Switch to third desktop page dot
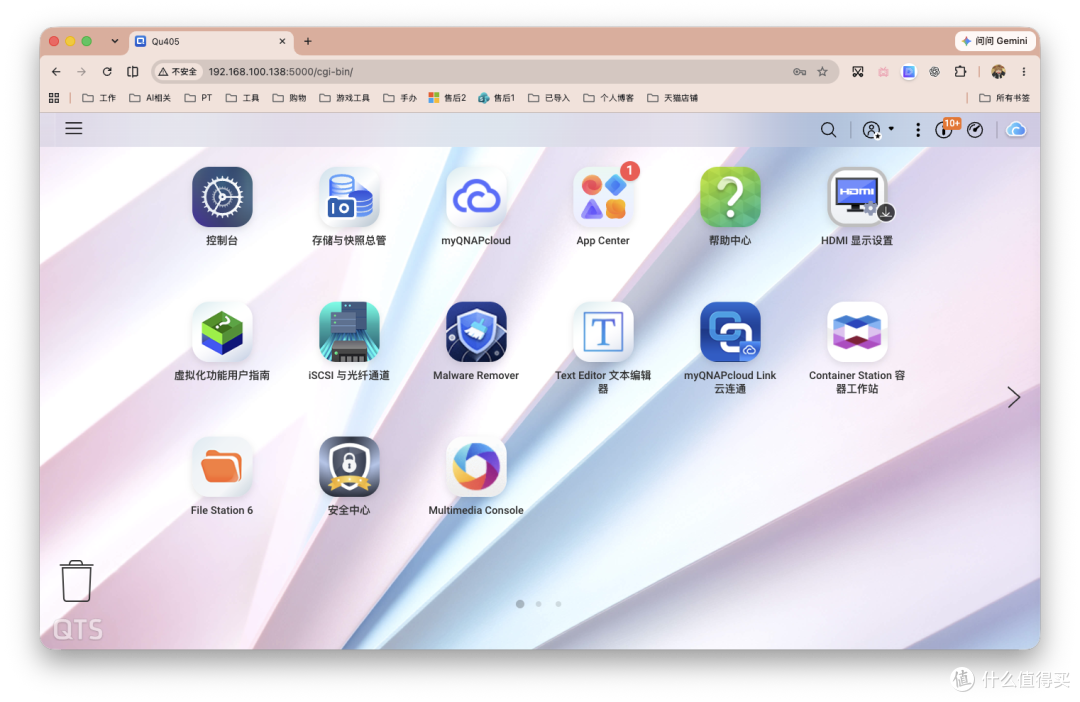 (559, 604)
